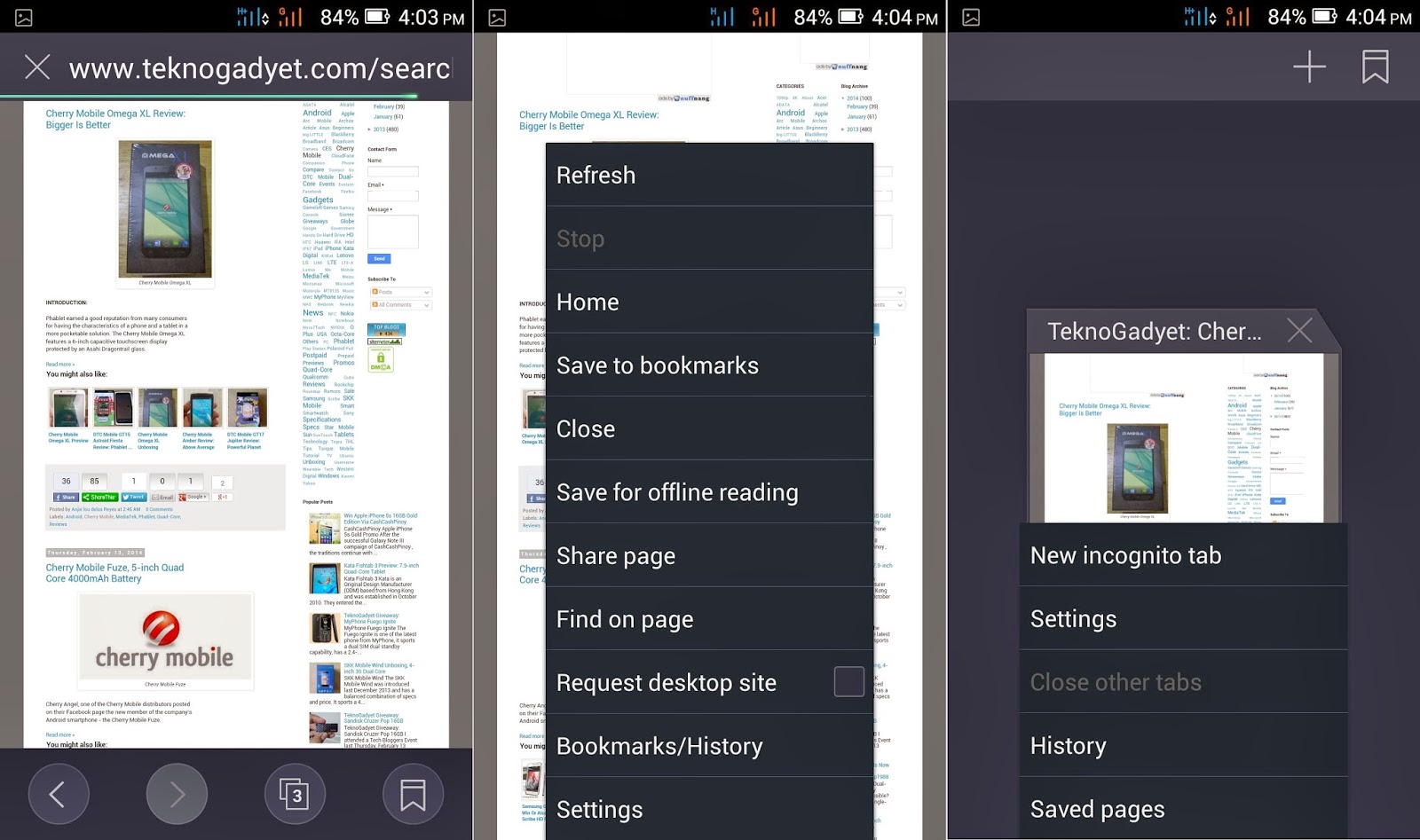Open Kata Fishtab 3 Preview popular post
Viewport: 1420px width, 840px height.
click(x=382, y=569)
